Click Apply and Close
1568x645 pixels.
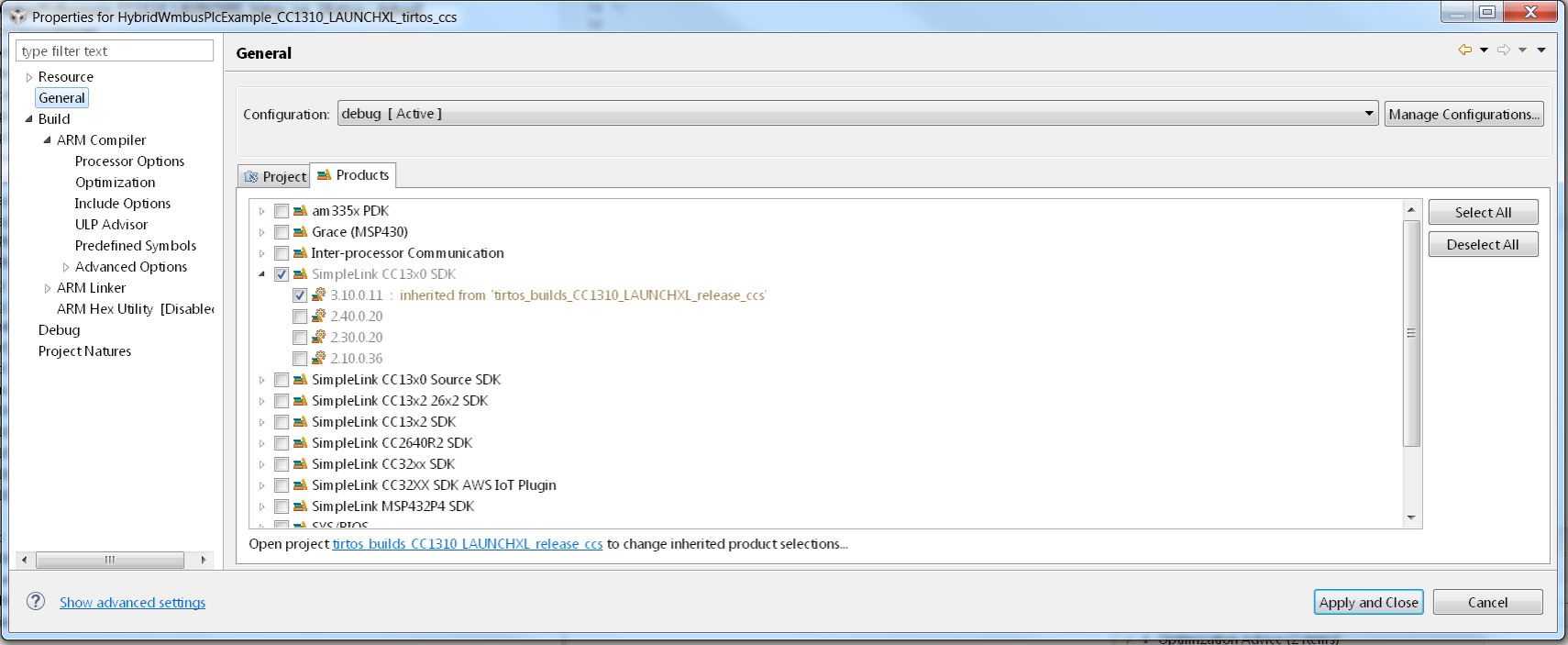(1368, 602)
